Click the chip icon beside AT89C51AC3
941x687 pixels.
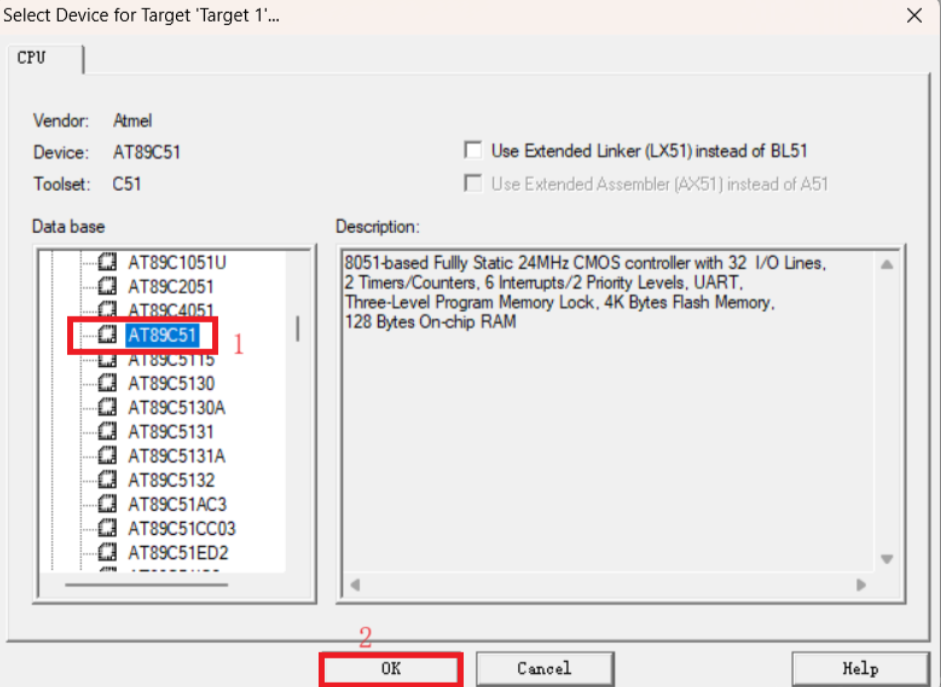click(107, 503)
